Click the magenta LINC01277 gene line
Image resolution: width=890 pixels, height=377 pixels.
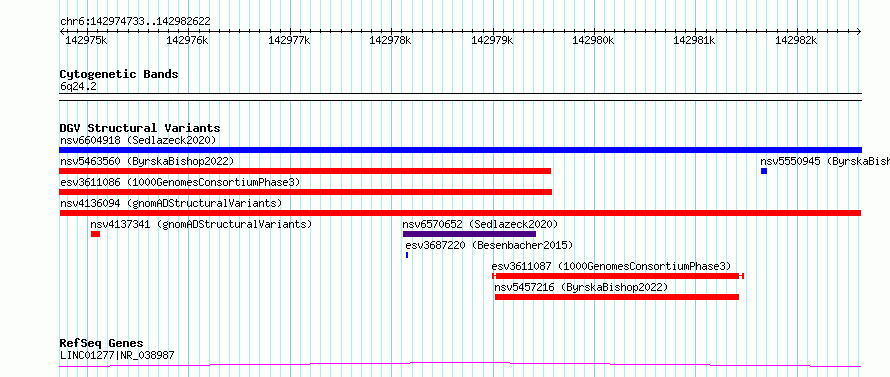point(460,365)
